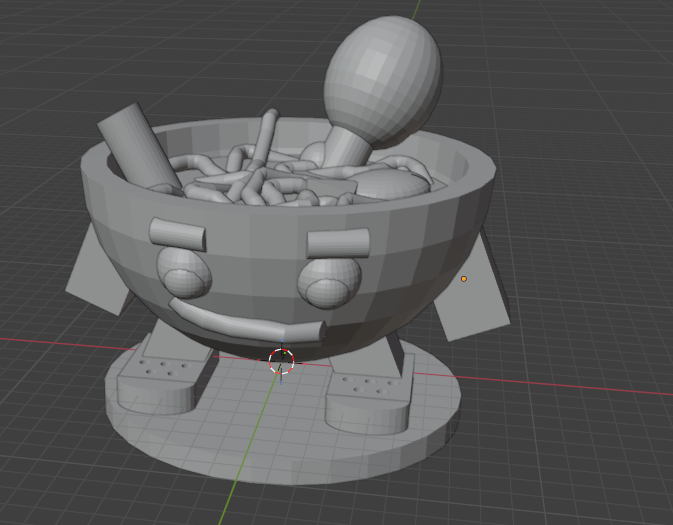The height and width of the screenshot is (525, 673).
Task: Click the tilted cylinder stick in the bowl
Action: point(139,147)
